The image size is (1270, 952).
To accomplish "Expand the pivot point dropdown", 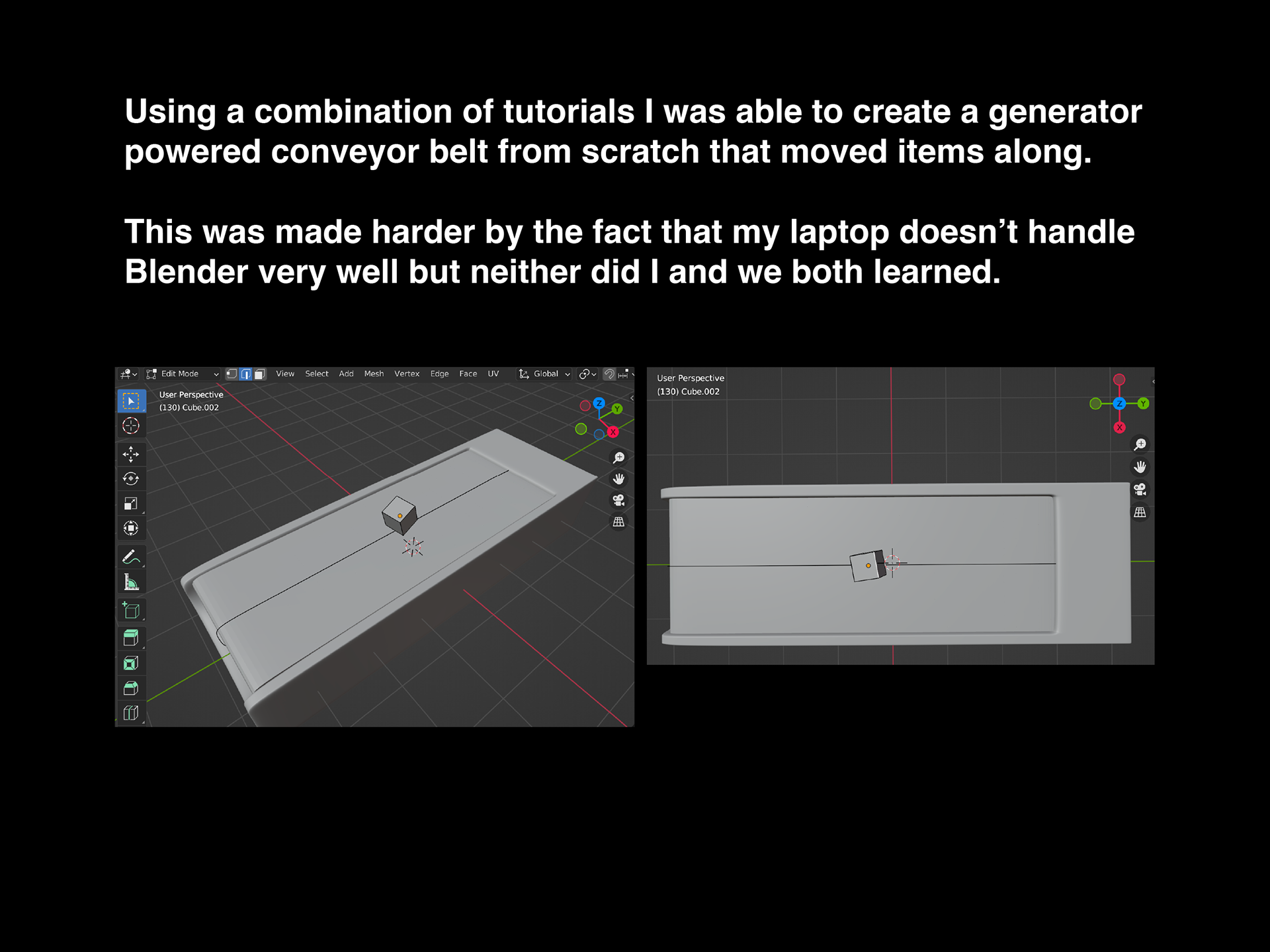I will pyautogui.click(x=587, y=374).
